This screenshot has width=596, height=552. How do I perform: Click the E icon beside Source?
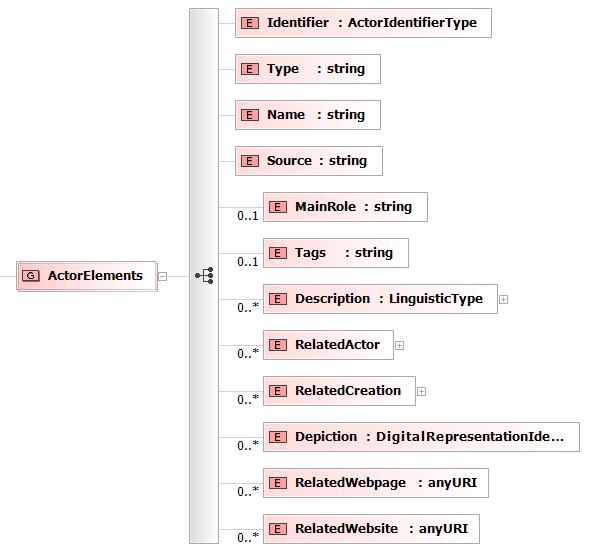tap(250, 161)
